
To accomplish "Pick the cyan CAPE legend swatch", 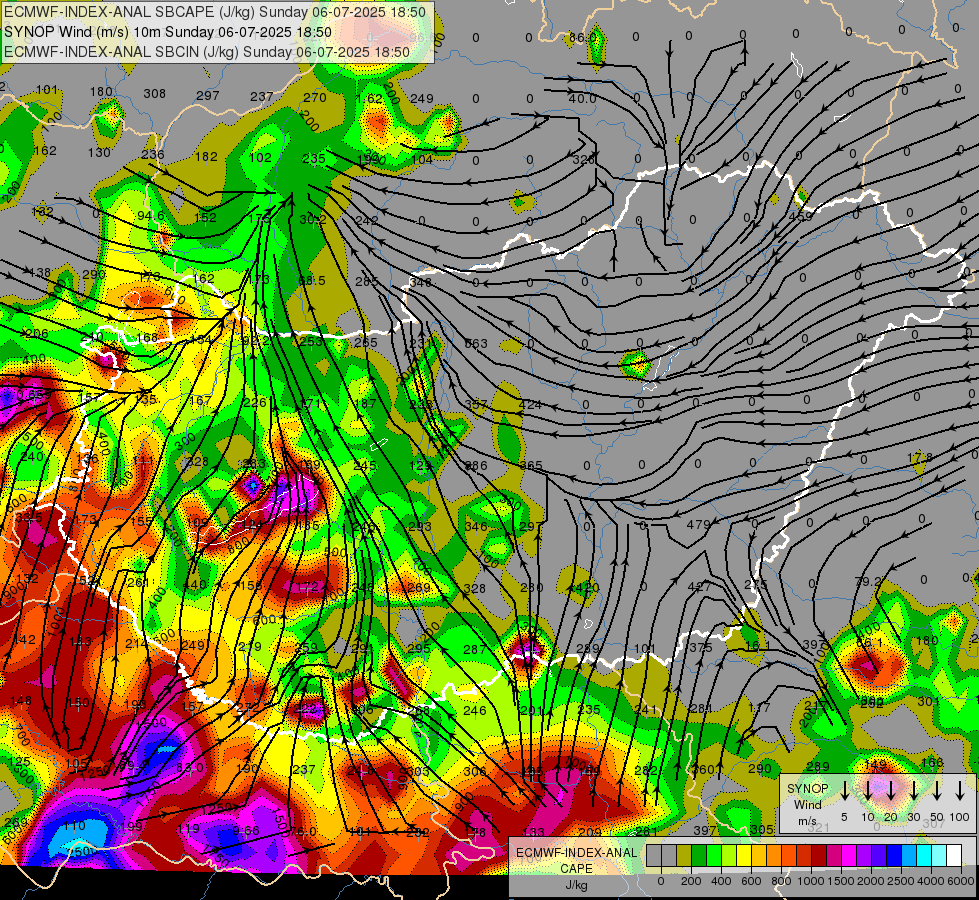I will point(923,855).
